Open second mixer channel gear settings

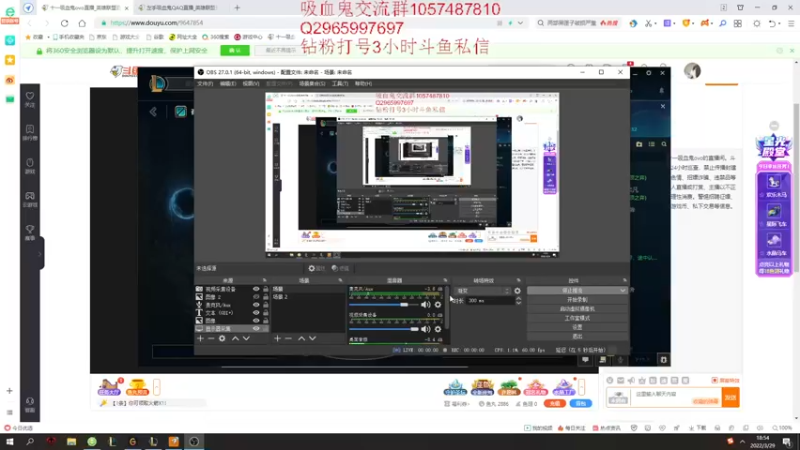[x=438, y=329]
